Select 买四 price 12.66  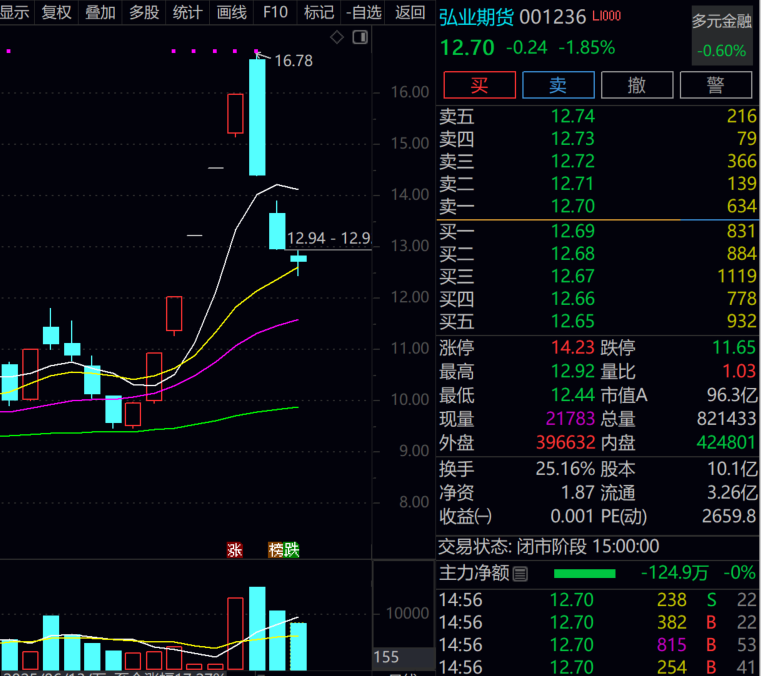click(573, 299)
